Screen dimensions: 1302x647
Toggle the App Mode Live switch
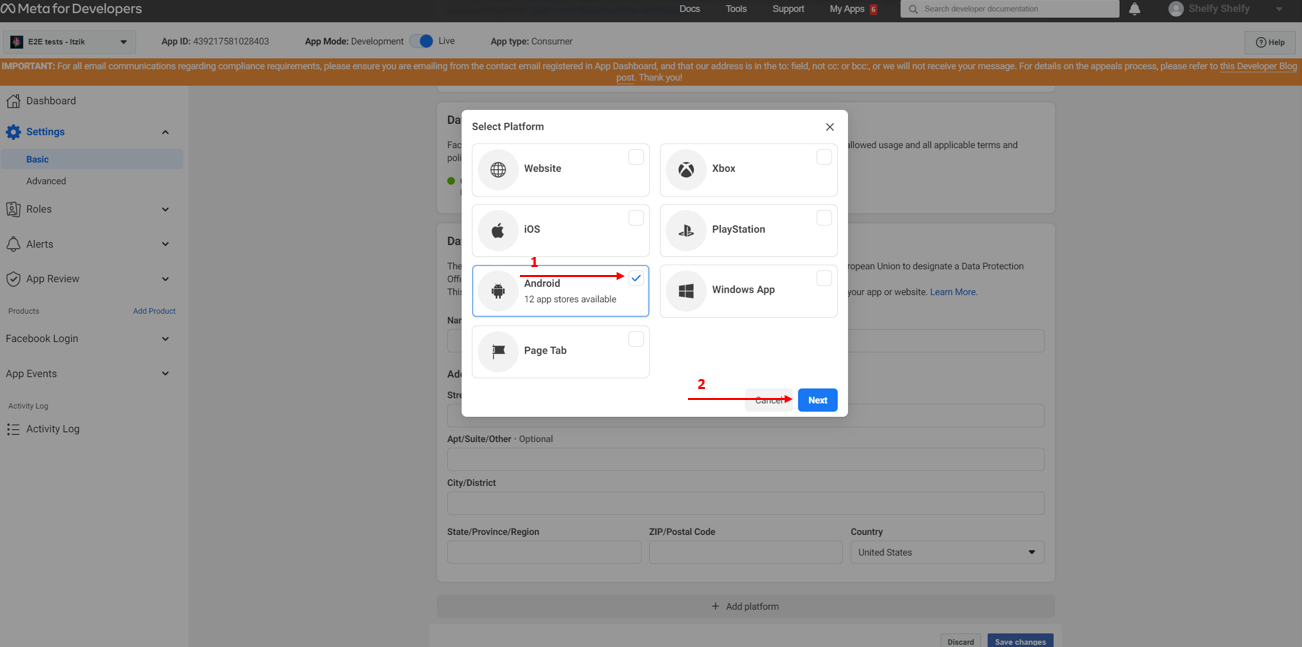[x=422, y=41]
